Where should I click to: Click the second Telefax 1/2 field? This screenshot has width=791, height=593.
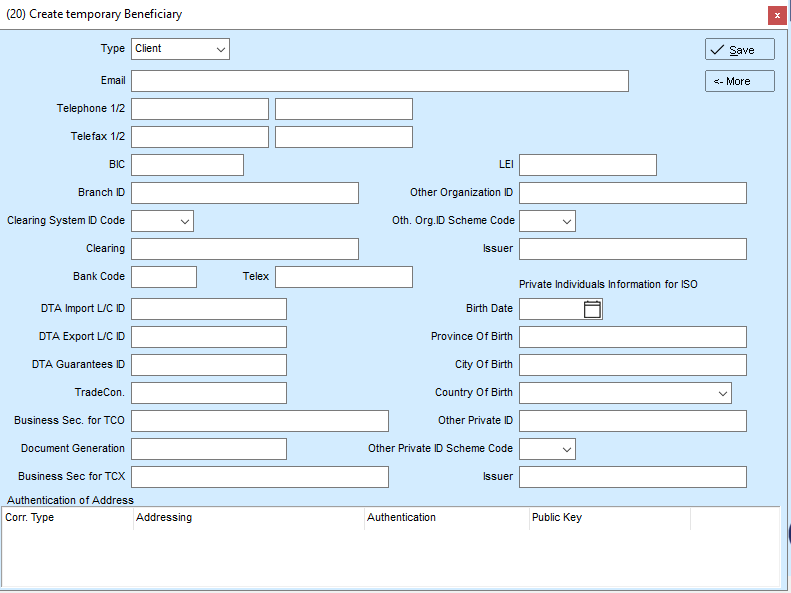tap(344, 137)
